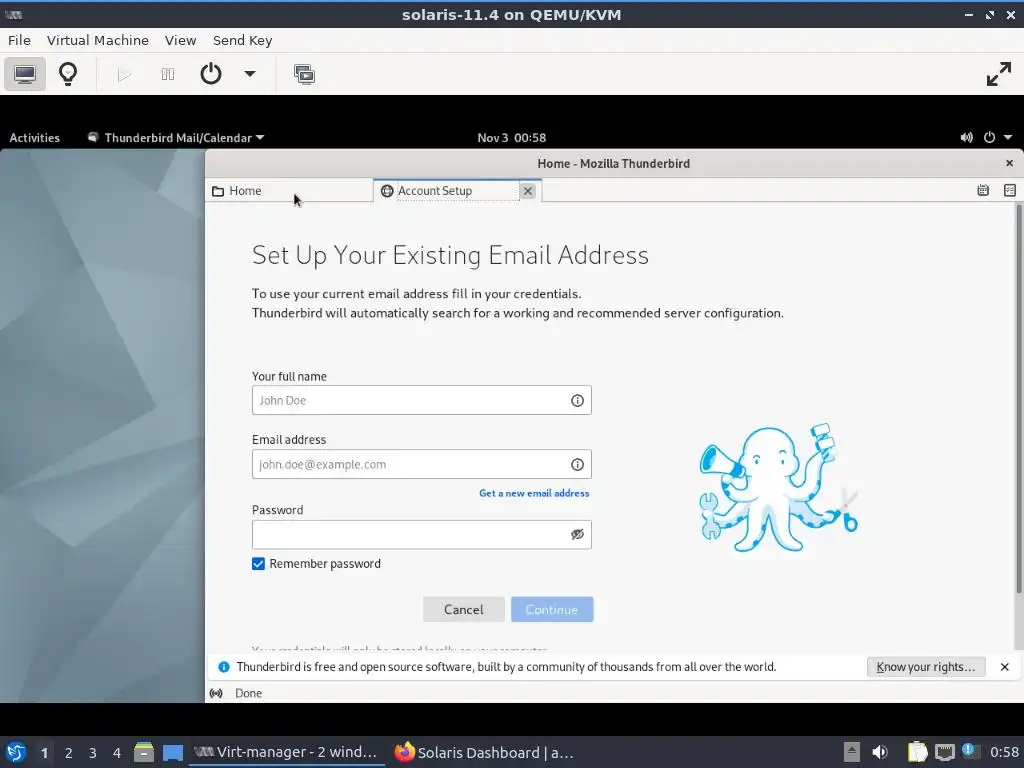Click the notification info icon

point(224,667)
